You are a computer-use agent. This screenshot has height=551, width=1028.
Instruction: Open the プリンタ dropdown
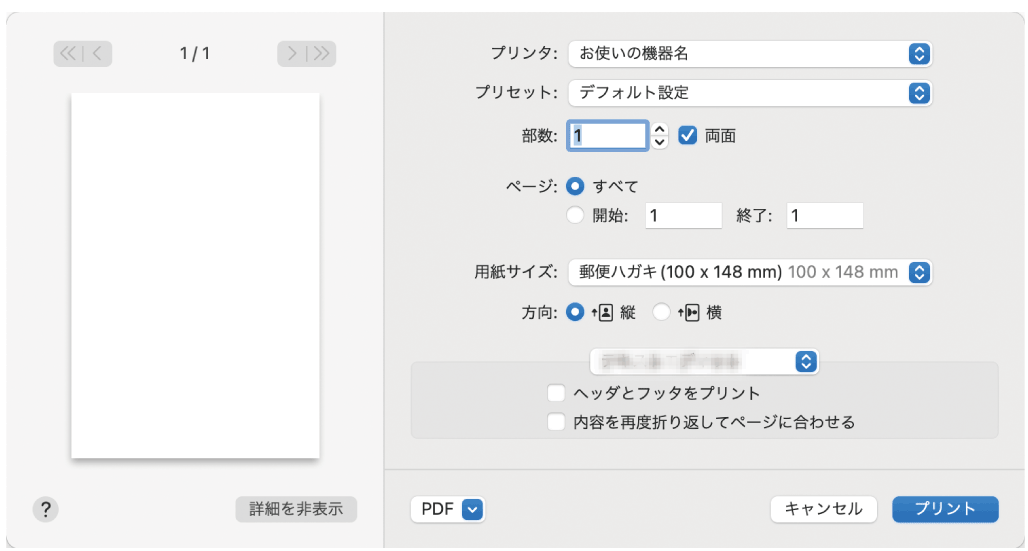pos(750,54)
